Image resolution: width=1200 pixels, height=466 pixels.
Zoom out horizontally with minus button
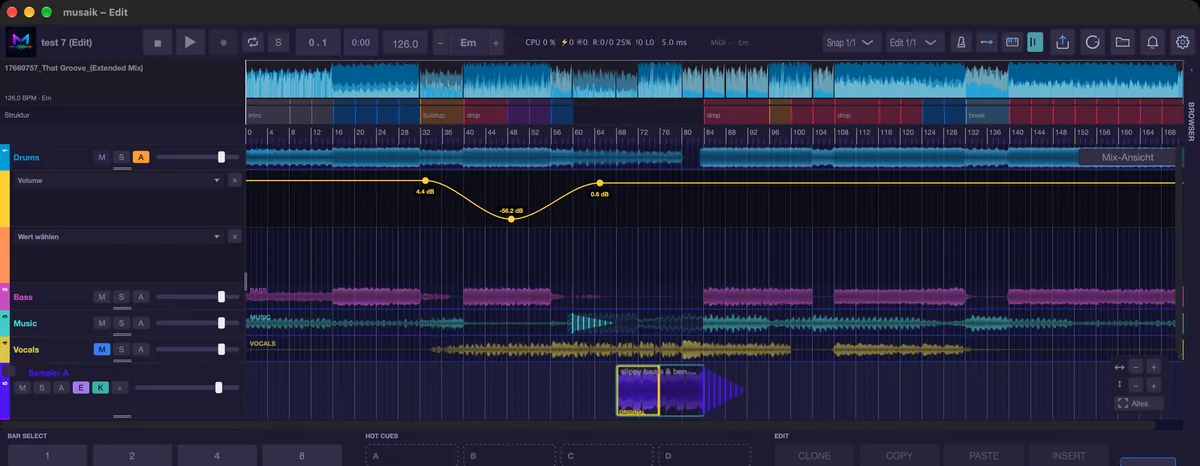[x=1137, y=367]
